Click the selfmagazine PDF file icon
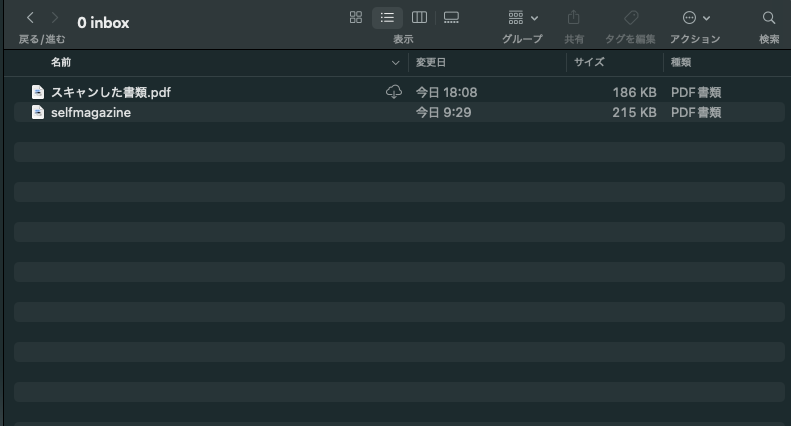Image resolution: width=791 pixels, height=426 pixels. click(38, 112)
